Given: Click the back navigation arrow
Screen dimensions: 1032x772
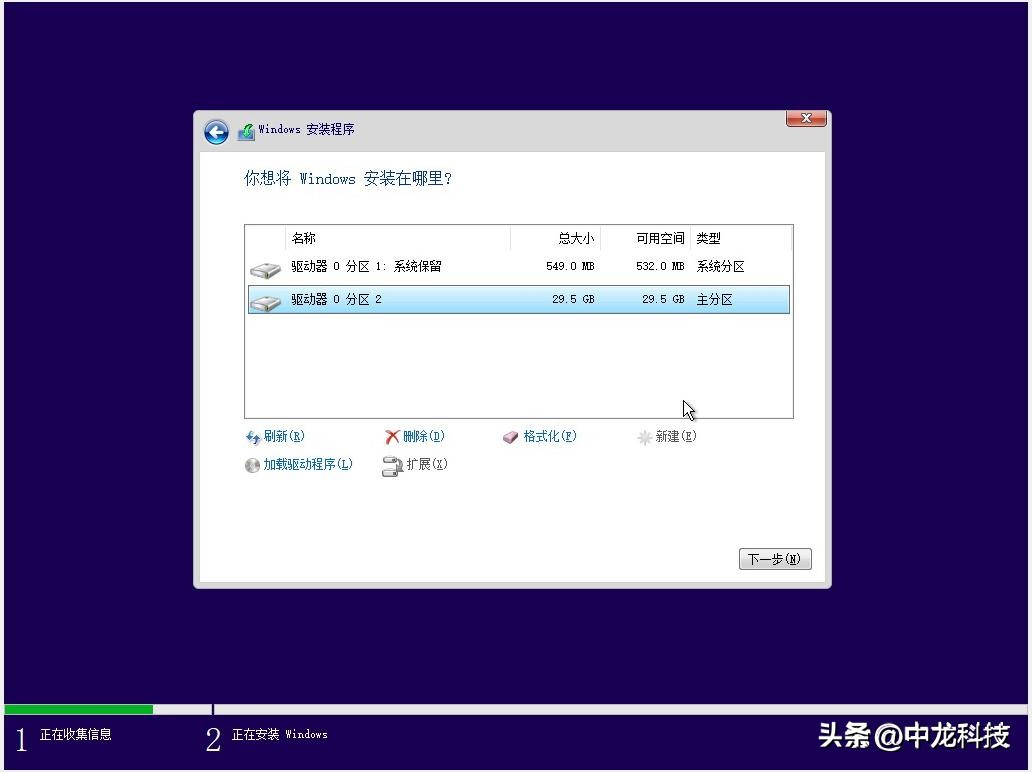Looking at the screenshot, I should 216,131.
